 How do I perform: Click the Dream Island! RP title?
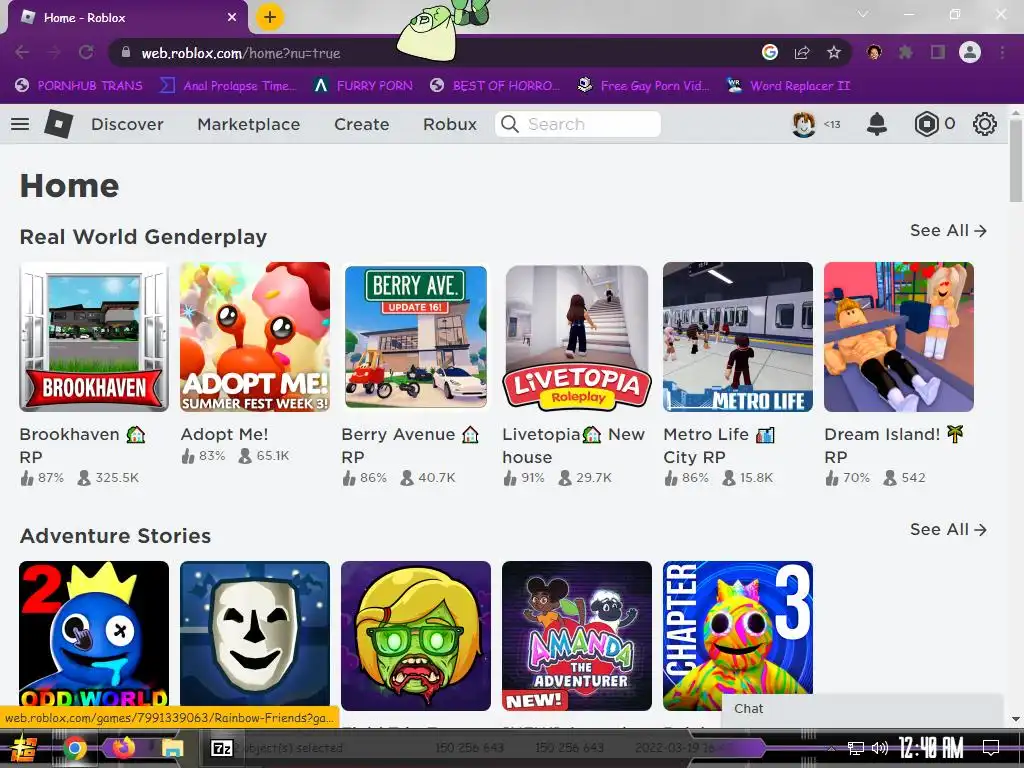pyautogui.click(x=894, y=445)
